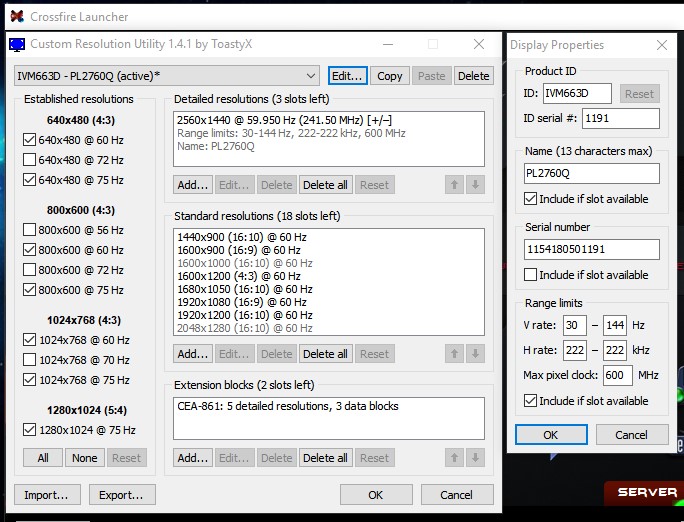Click the Crossfire Launcher butterfly icon
Viewport: 684px width, 522px height.
17,17
